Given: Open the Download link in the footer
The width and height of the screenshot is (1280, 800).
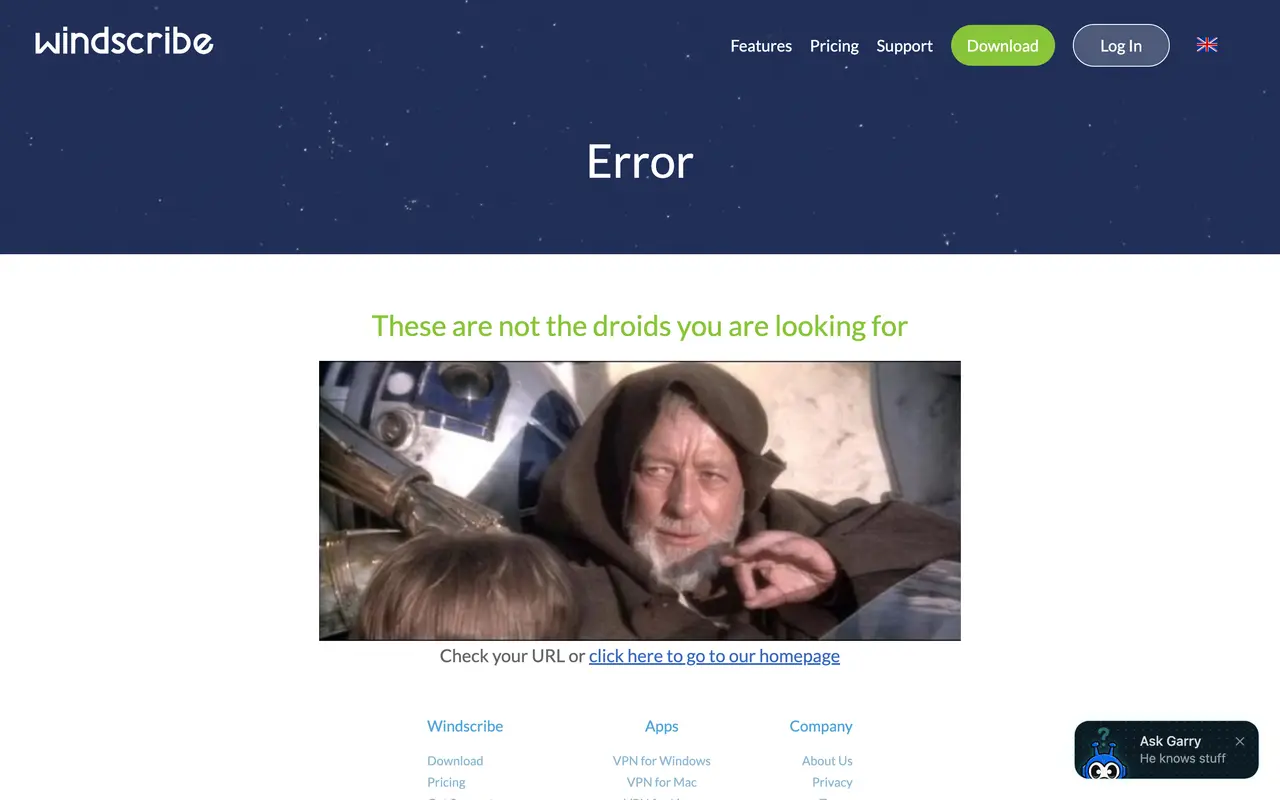Looking at the screenshot, I should pyautogui.click(x=455, y=761).
